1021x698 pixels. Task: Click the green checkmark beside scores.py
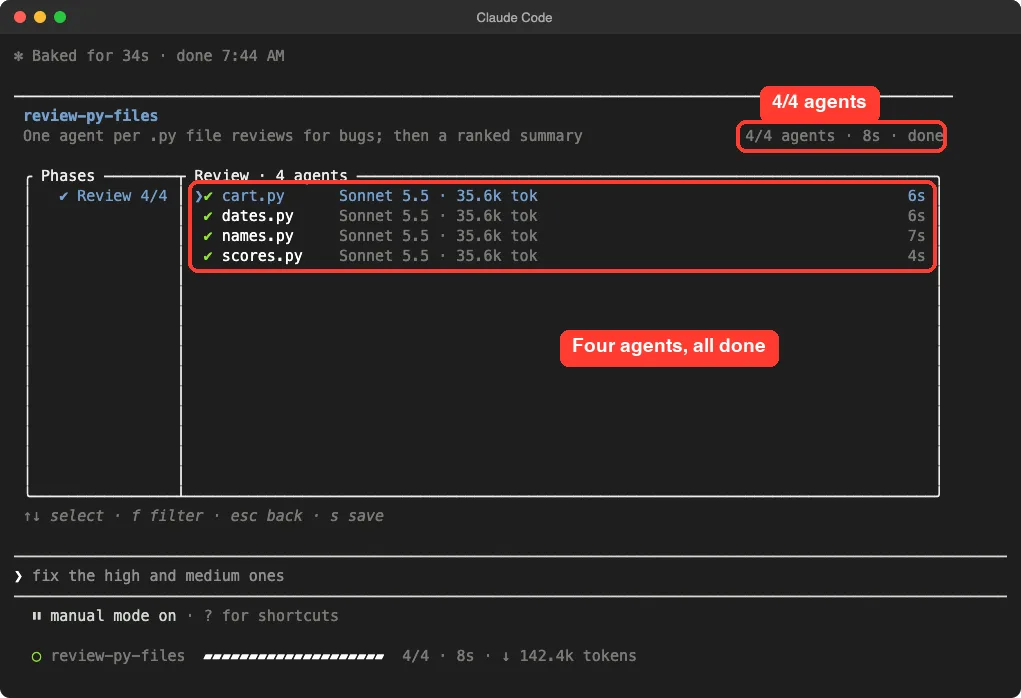click(208, 256)
